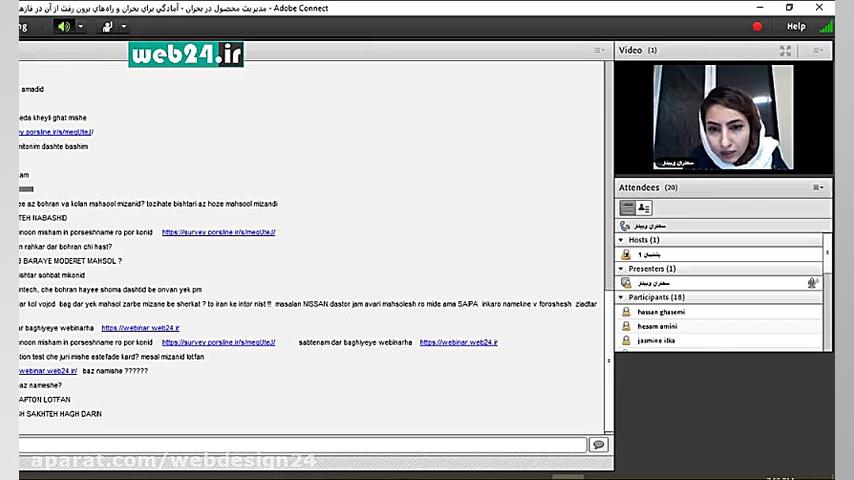
Task: Open Video pod options menu
Action: (818, 50)
